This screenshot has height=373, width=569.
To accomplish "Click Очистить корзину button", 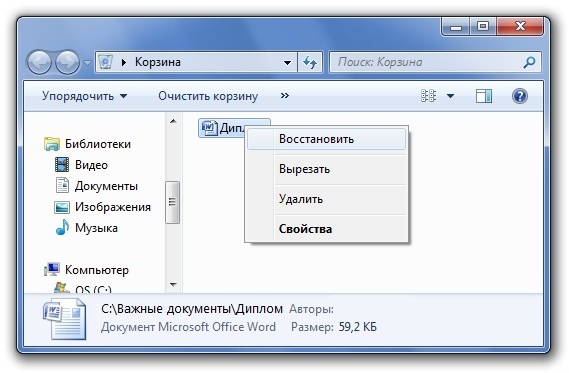I will coord(208,96).
